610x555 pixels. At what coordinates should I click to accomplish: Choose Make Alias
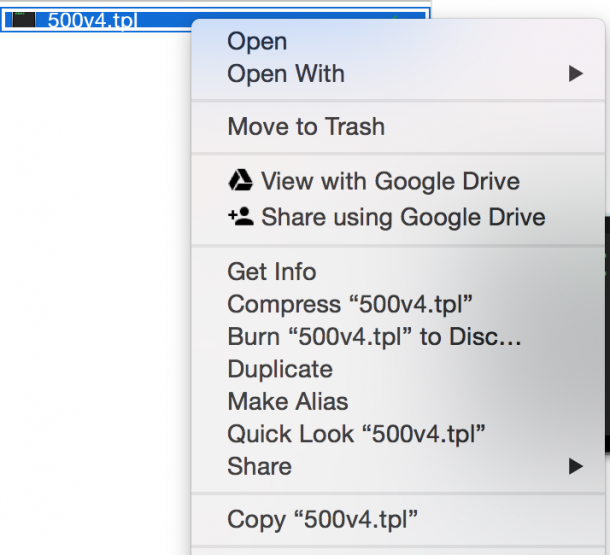coord(288,401)
